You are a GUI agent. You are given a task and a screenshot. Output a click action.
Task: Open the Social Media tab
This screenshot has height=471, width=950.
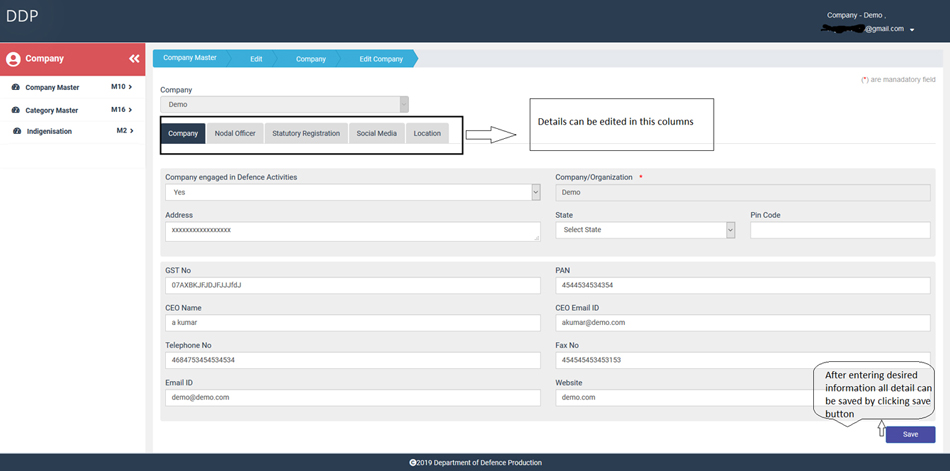(x=376, y=133)
